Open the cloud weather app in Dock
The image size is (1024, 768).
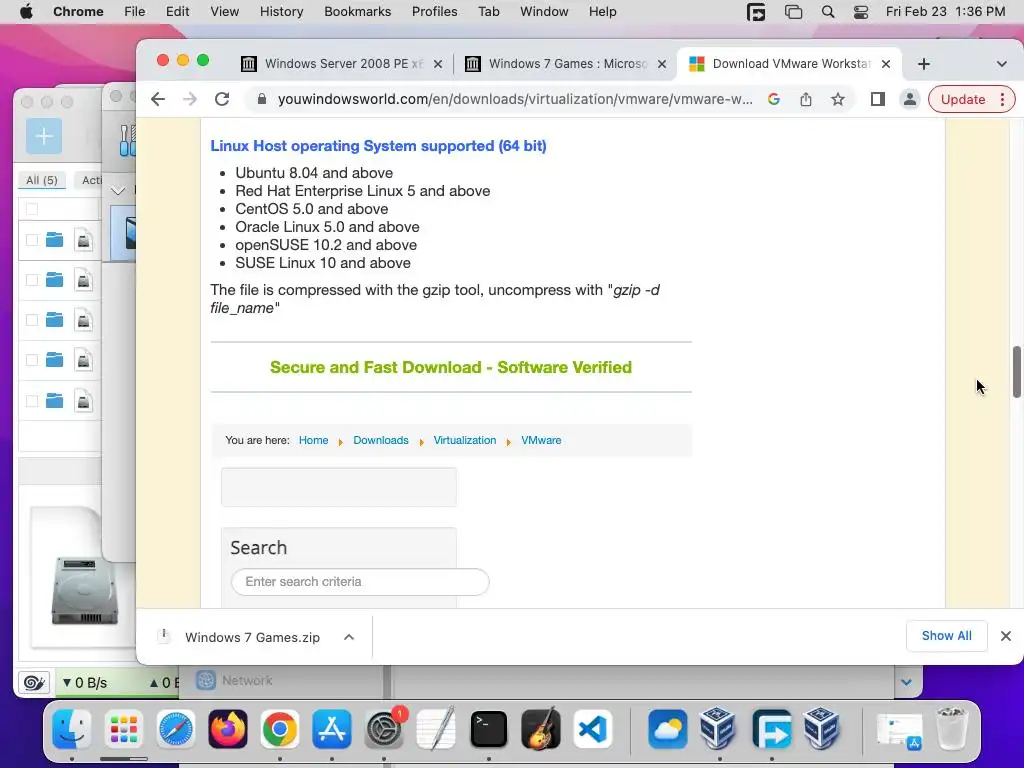[x=667, y=729]
